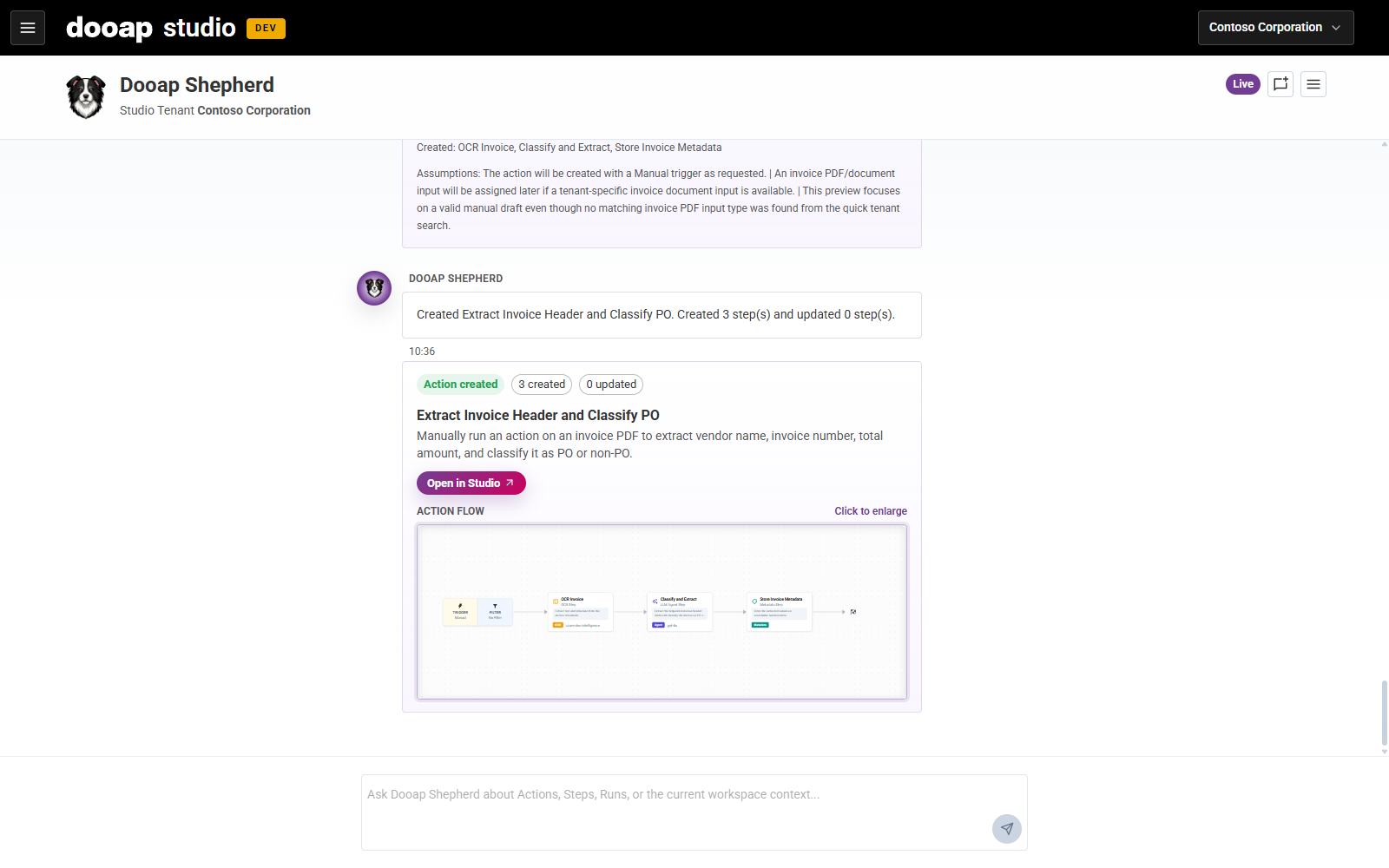Click the Created: OCR Invoice line
Viewport: 1389px width, 868px height.
tap(569, 148)
